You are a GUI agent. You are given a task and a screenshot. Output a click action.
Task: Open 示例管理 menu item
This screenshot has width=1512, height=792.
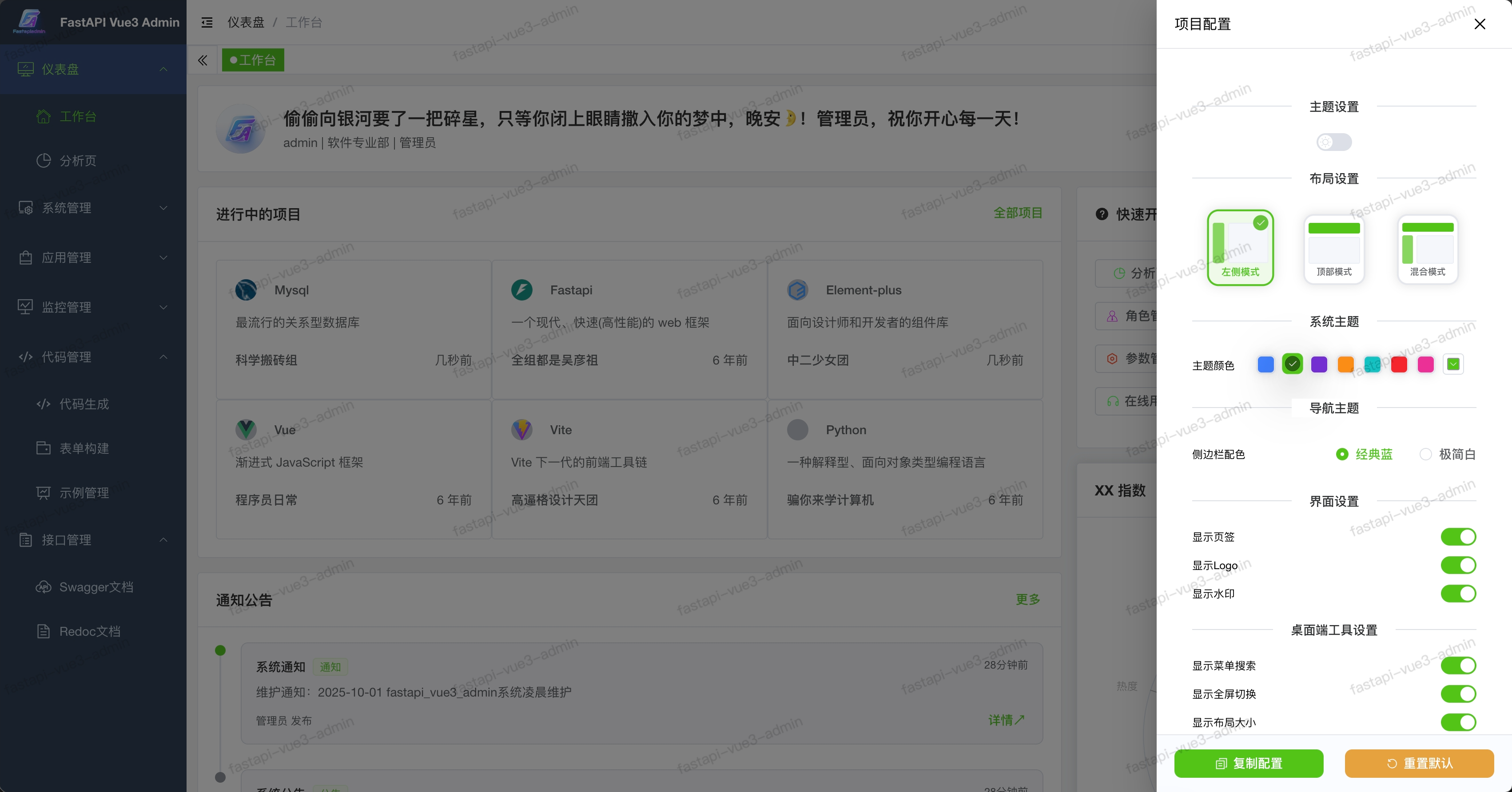coord(93,493)
